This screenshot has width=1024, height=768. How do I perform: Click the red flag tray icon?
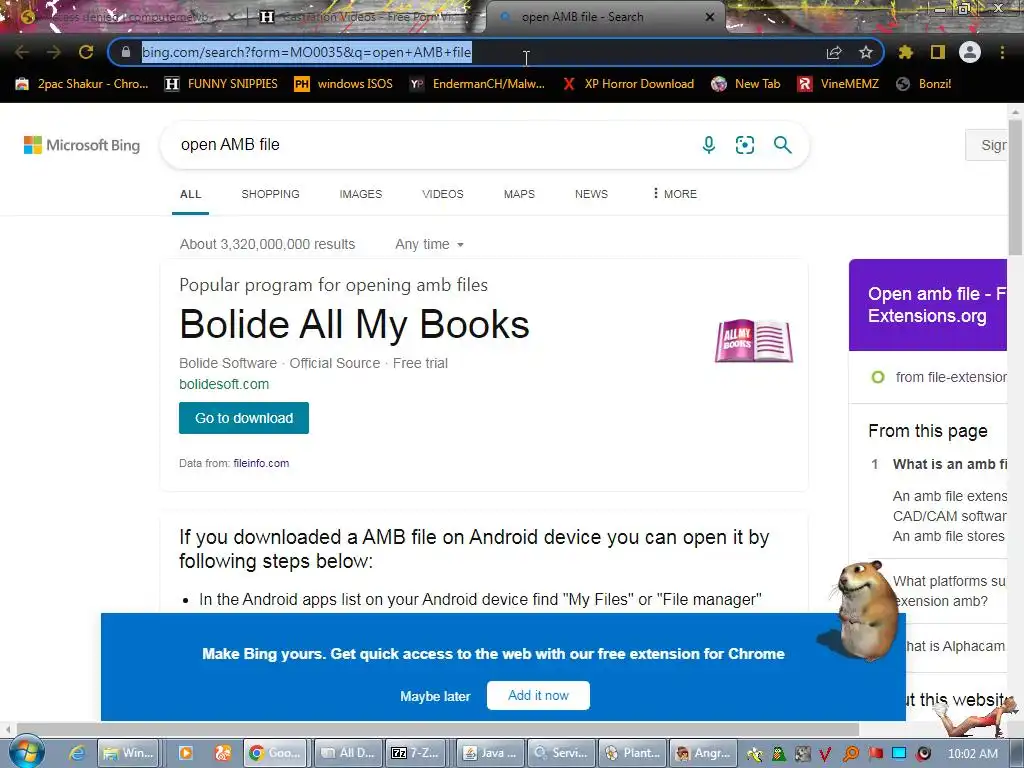pos(875,754)
